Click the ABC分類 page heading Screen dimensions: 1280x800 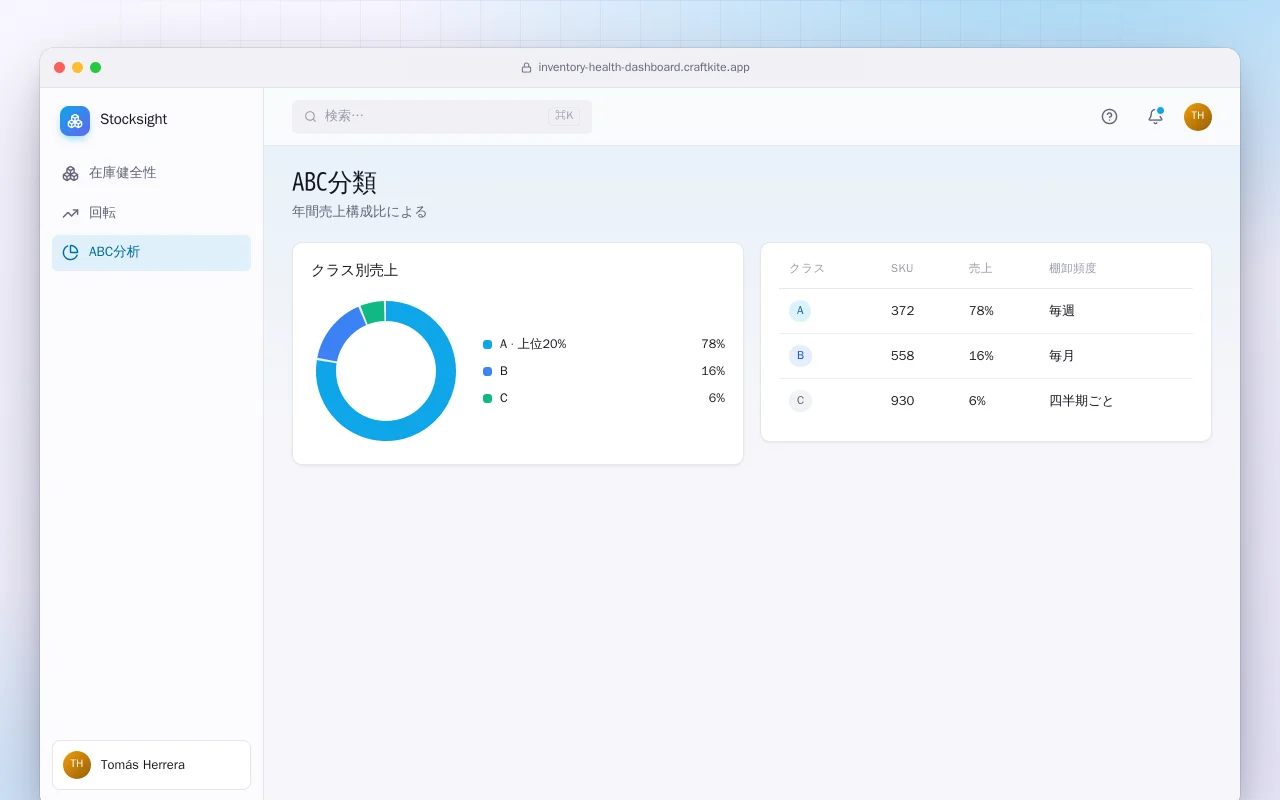334,183
